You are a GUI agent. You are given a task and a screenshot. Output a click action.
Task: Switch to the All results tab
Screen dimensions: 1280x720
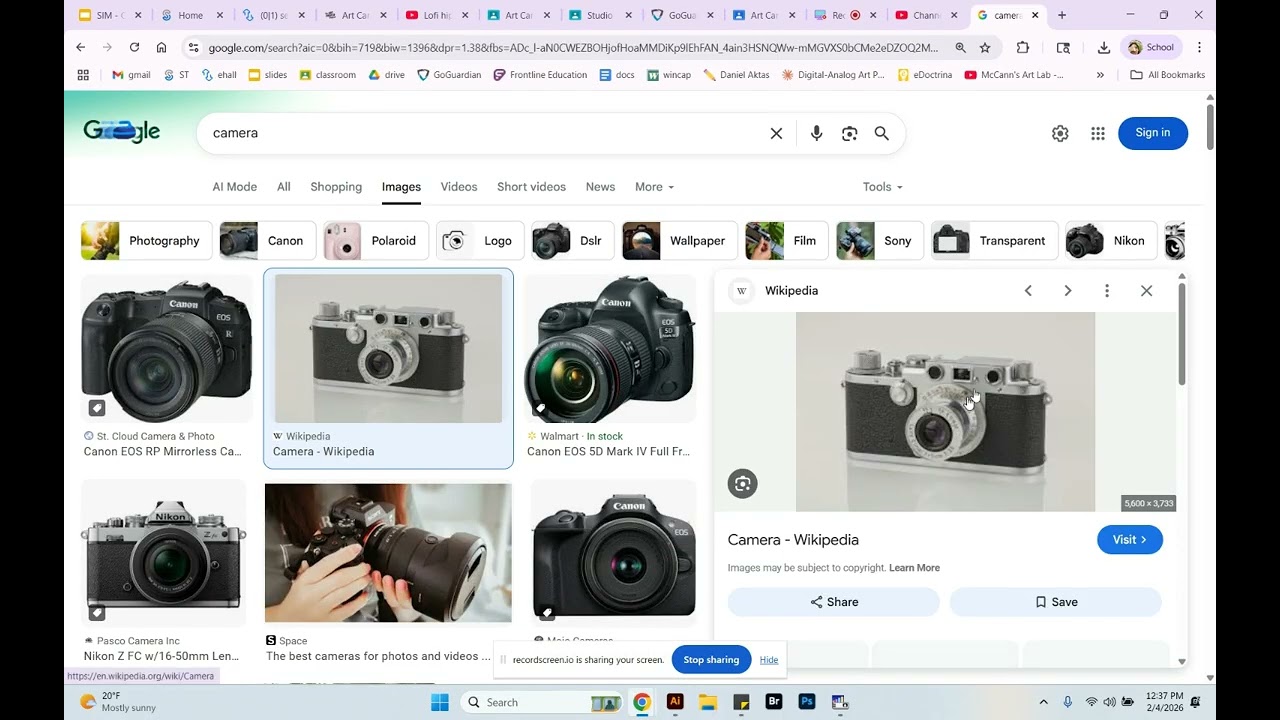click(x=284, y=187)
